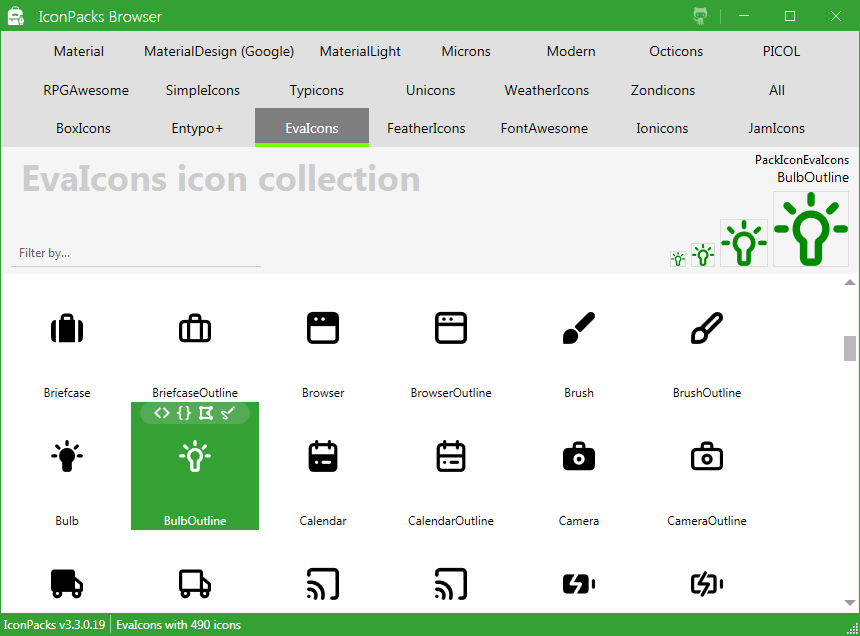The image size is (860, 636).
Task: Switch to the FontAwesome pack tab
Action: (543, 128)
